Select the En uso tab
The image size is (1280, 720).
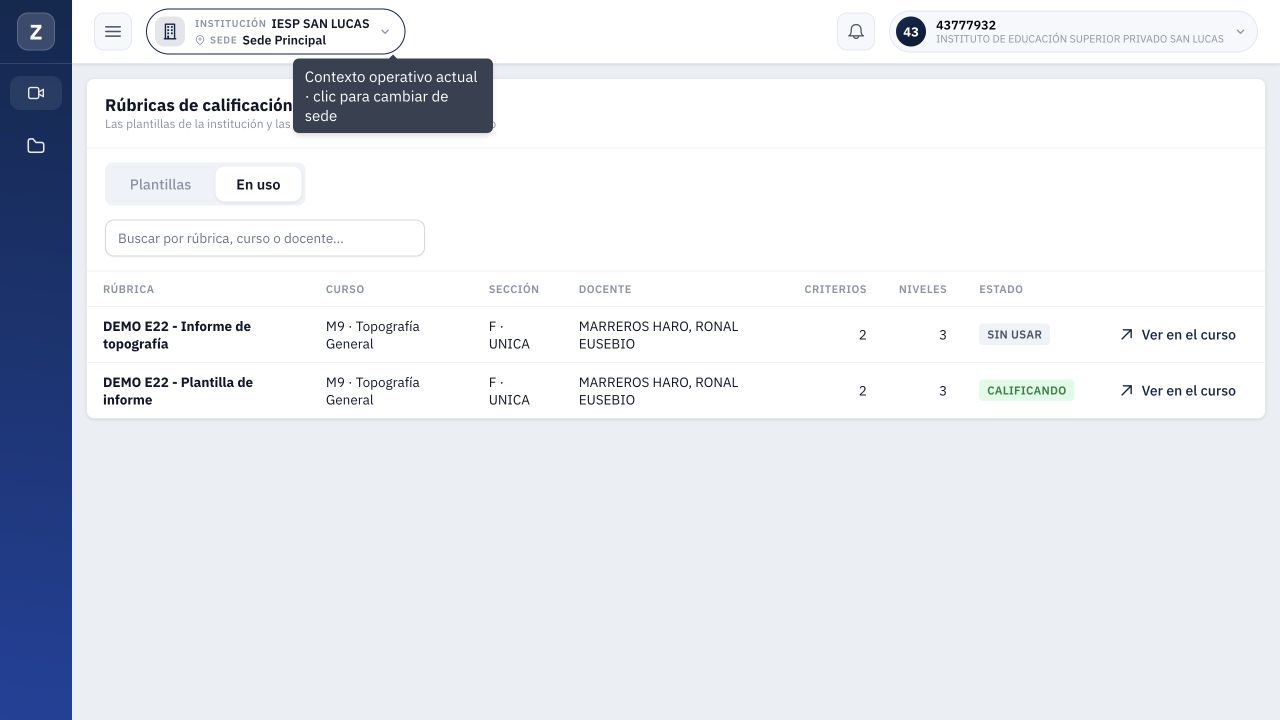click(x=258, y=184)
